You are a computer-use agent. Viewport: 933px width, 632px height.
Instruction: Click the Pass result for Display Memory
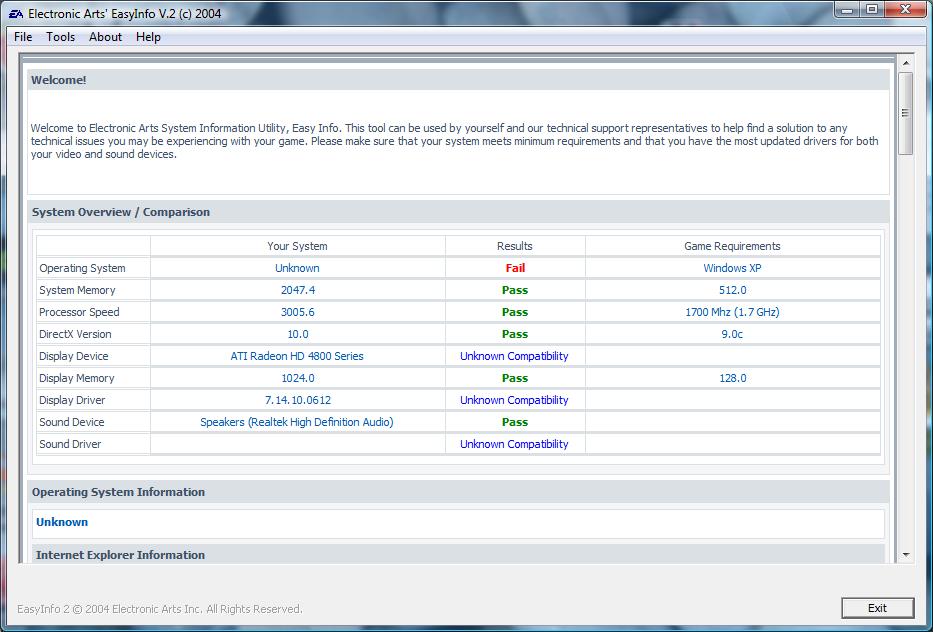click(x=515, y=378)
